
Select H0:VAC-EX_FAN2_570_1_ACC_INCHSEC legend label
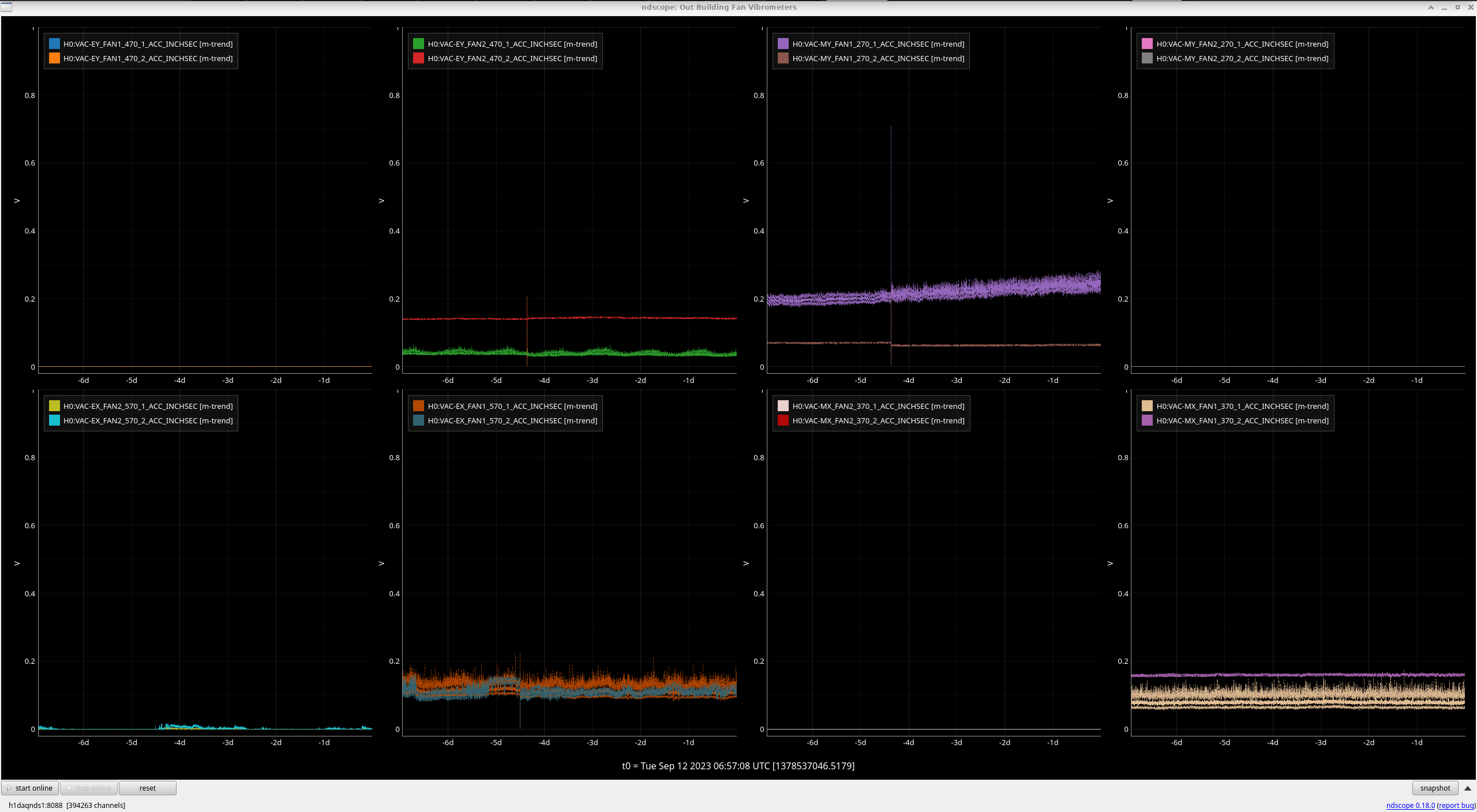click(148, 406)
